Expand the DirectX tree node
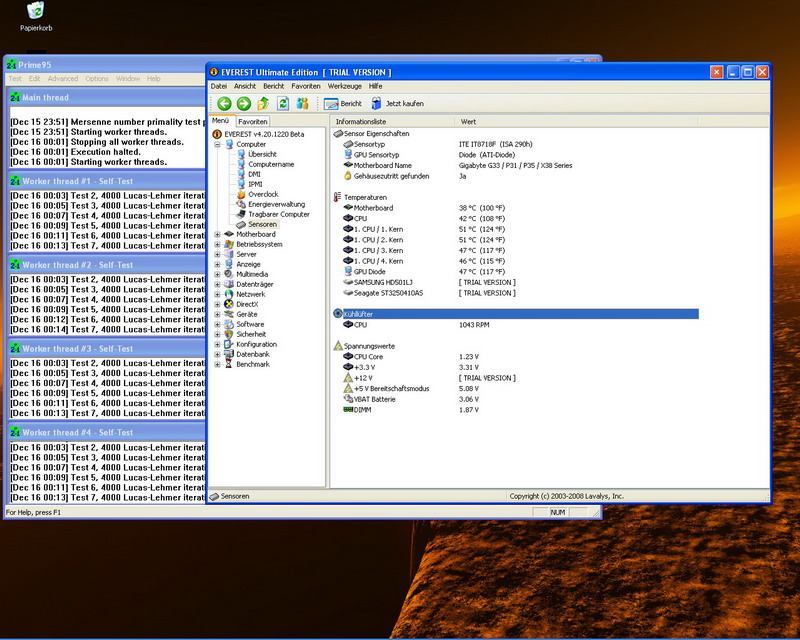The image size is (800, 640). tap(217, 304)
